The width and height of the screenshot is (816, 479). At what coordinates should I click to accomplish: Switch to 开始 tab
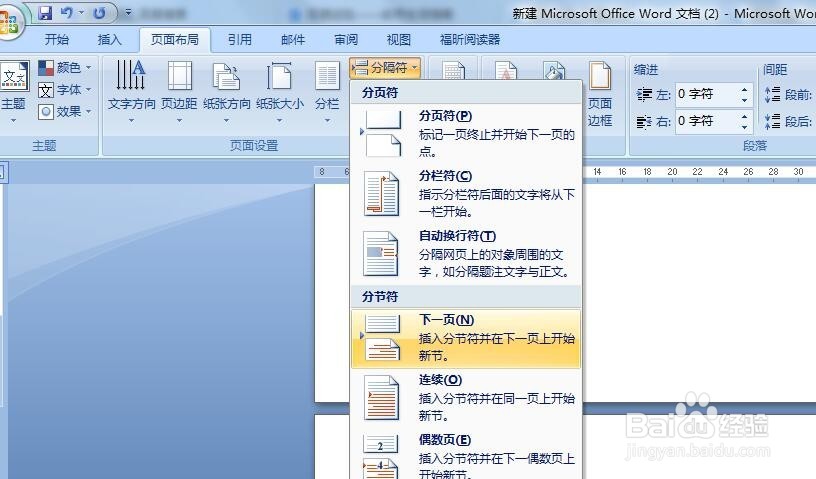56,40
